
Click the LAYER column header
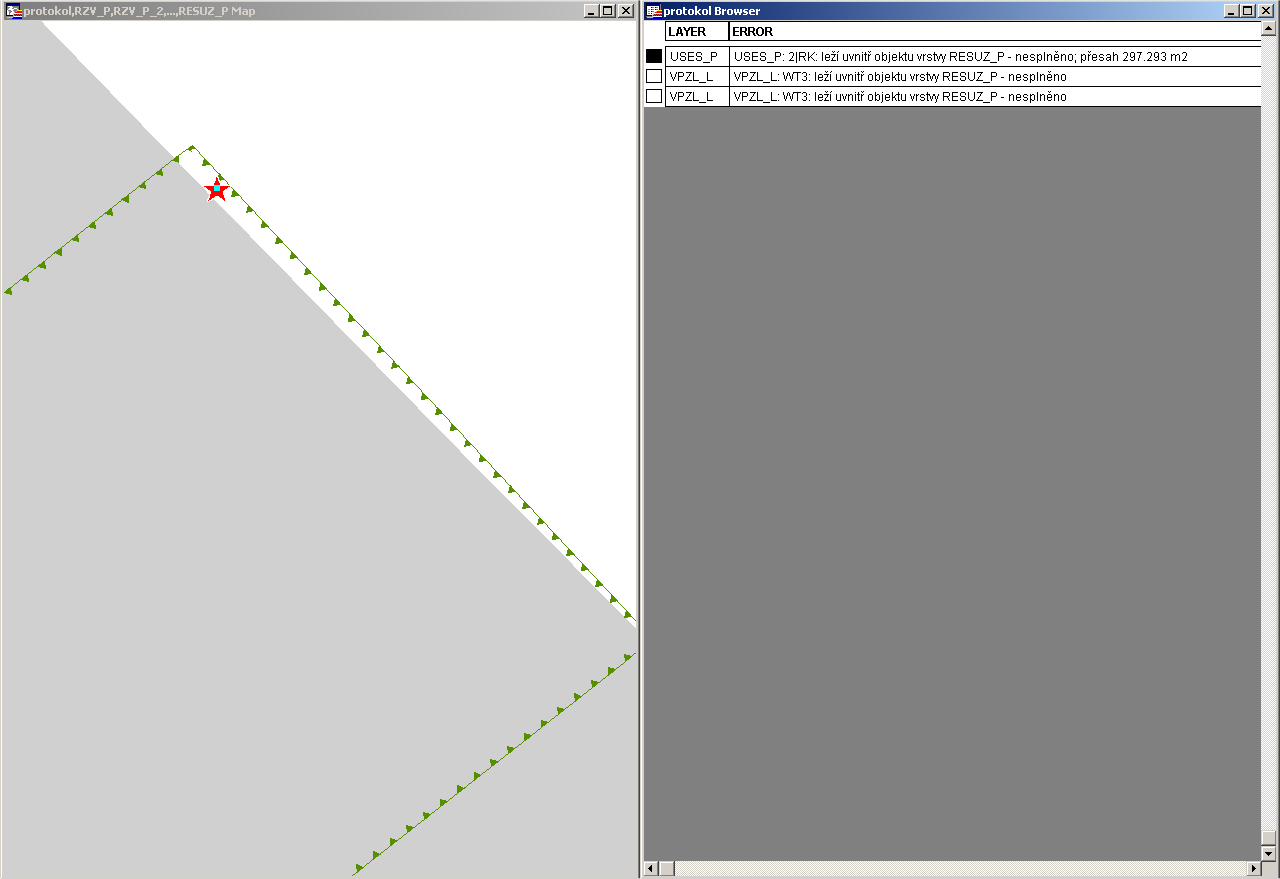pos(697,32)
